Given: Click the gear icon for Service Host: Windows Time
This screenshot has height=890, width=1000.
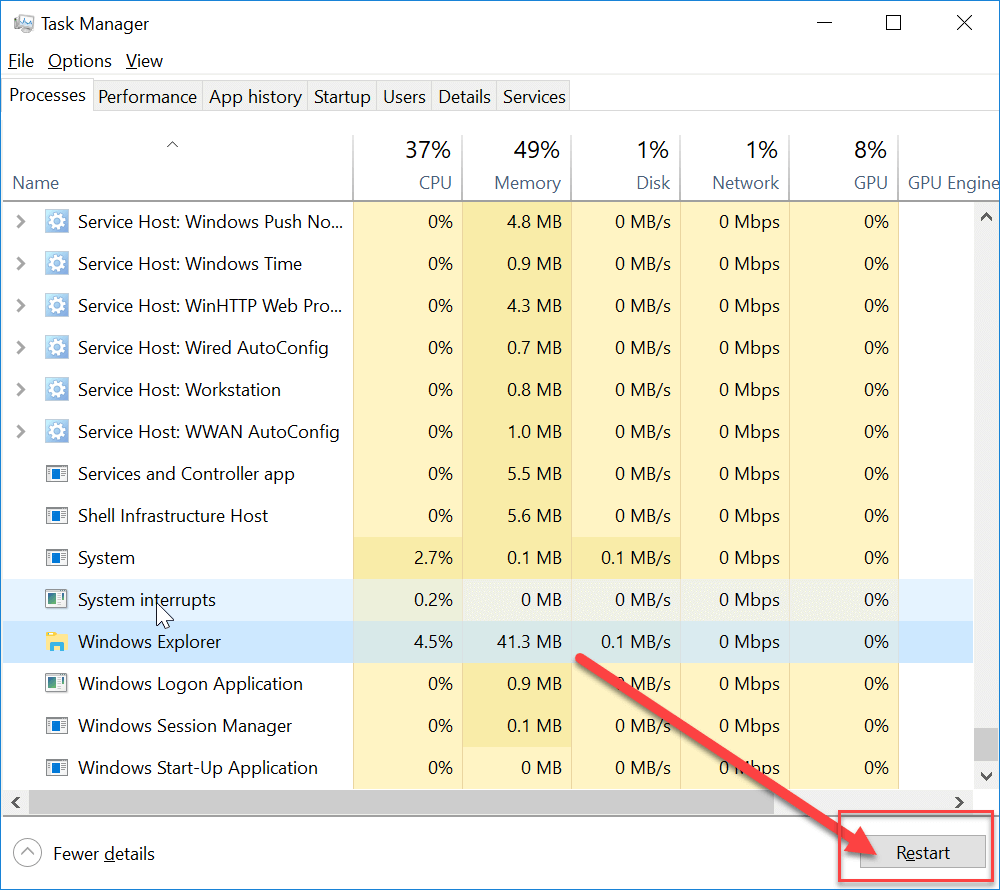Looking at the screenshot, I should click(57, 264).
